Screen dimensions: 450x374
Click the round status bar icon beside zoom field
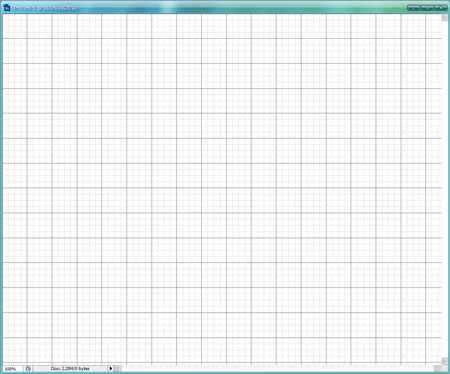click(28, 369)
